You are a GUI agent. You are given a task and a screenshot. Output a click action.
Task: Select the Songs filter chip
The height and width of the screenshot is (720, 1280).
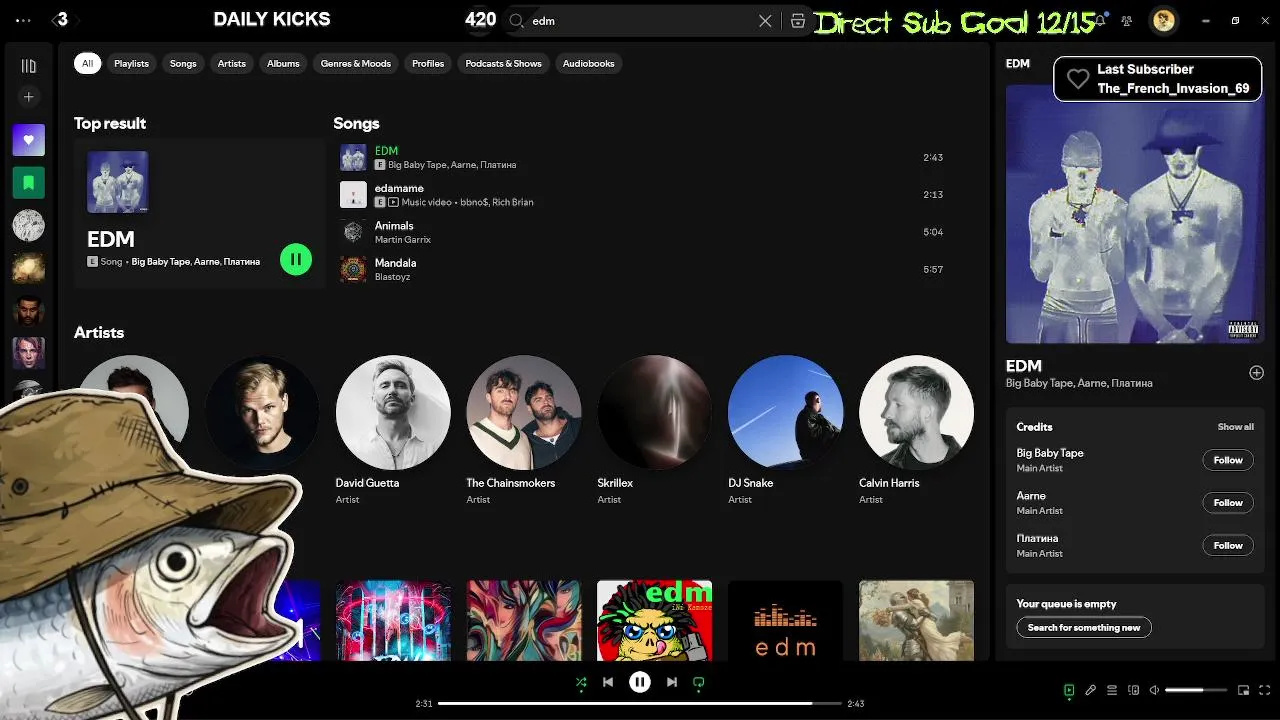coord(183,63)
